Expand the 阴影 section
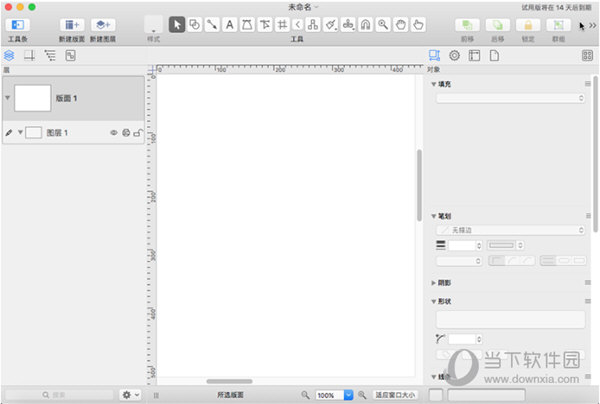600x404 pixels. [x=434, y=283]
